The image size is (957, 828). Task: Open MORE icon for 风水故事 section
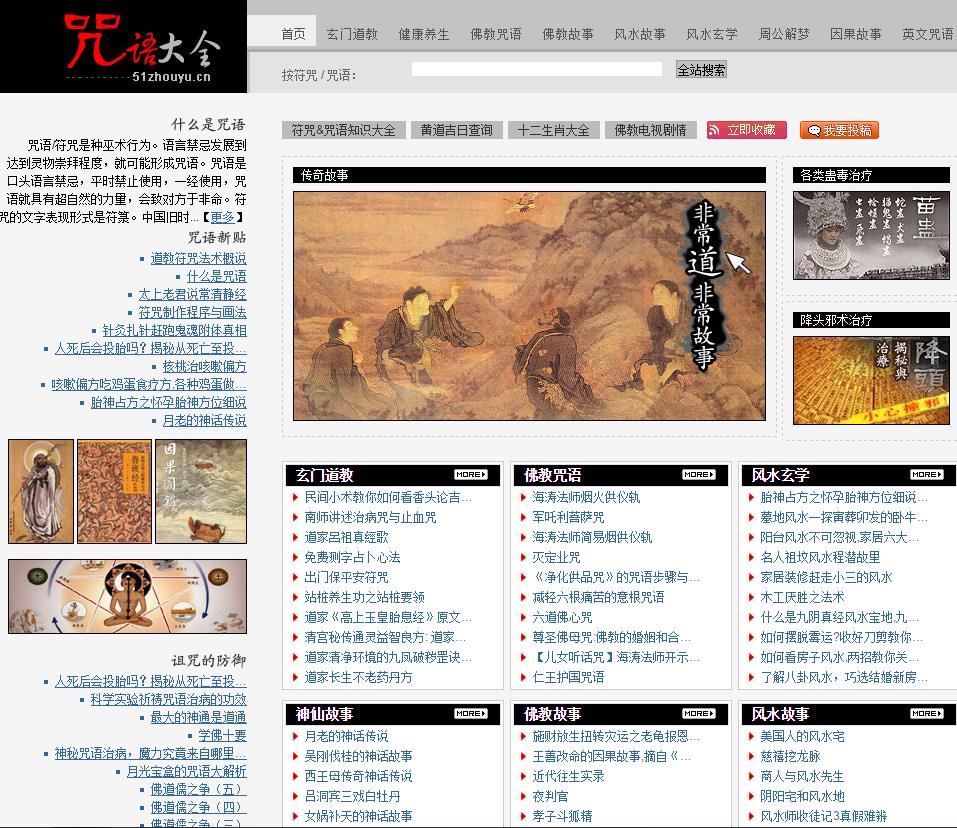(926, 713)
